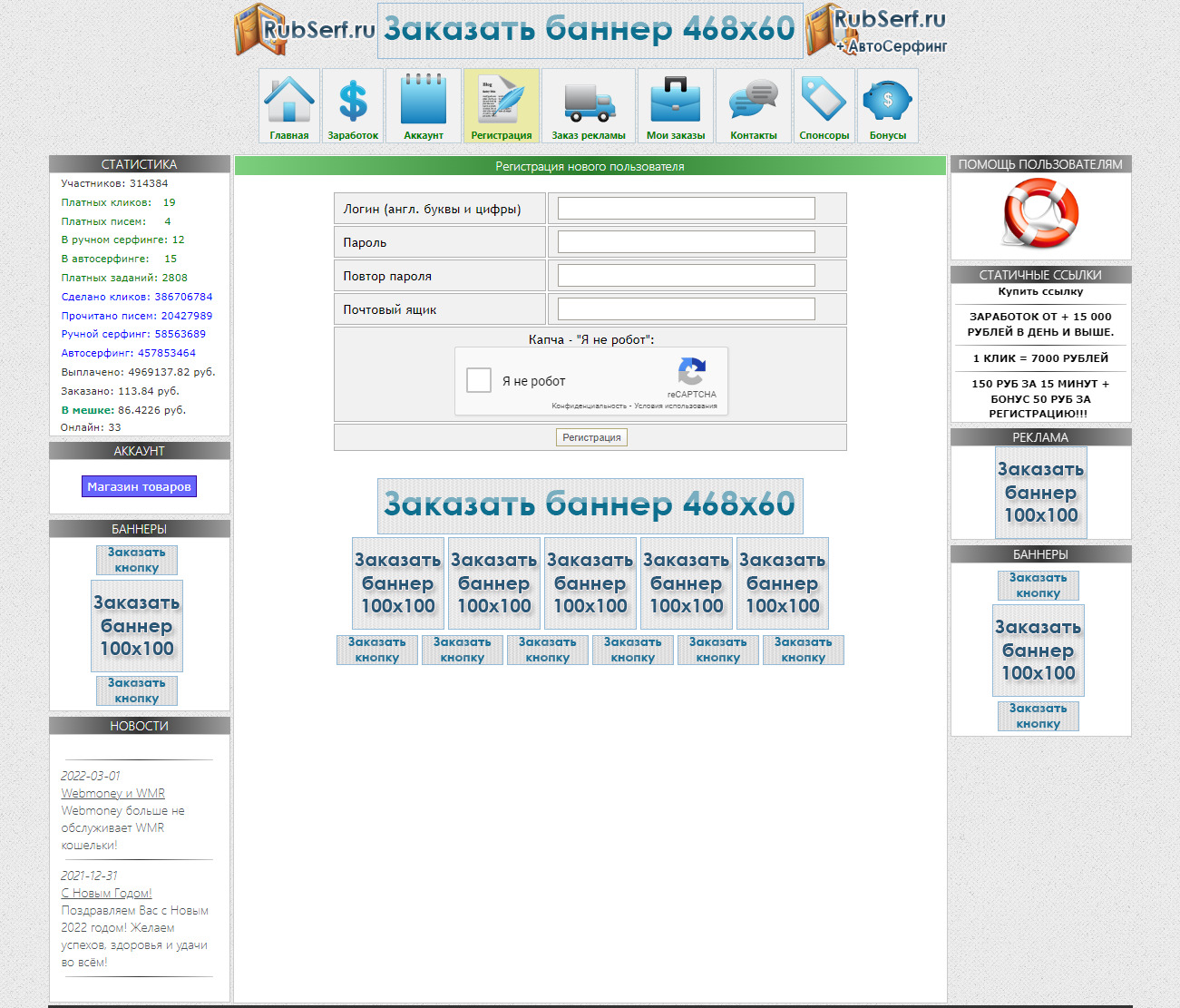Focus the Пароль input field

(x=687, y=242)
